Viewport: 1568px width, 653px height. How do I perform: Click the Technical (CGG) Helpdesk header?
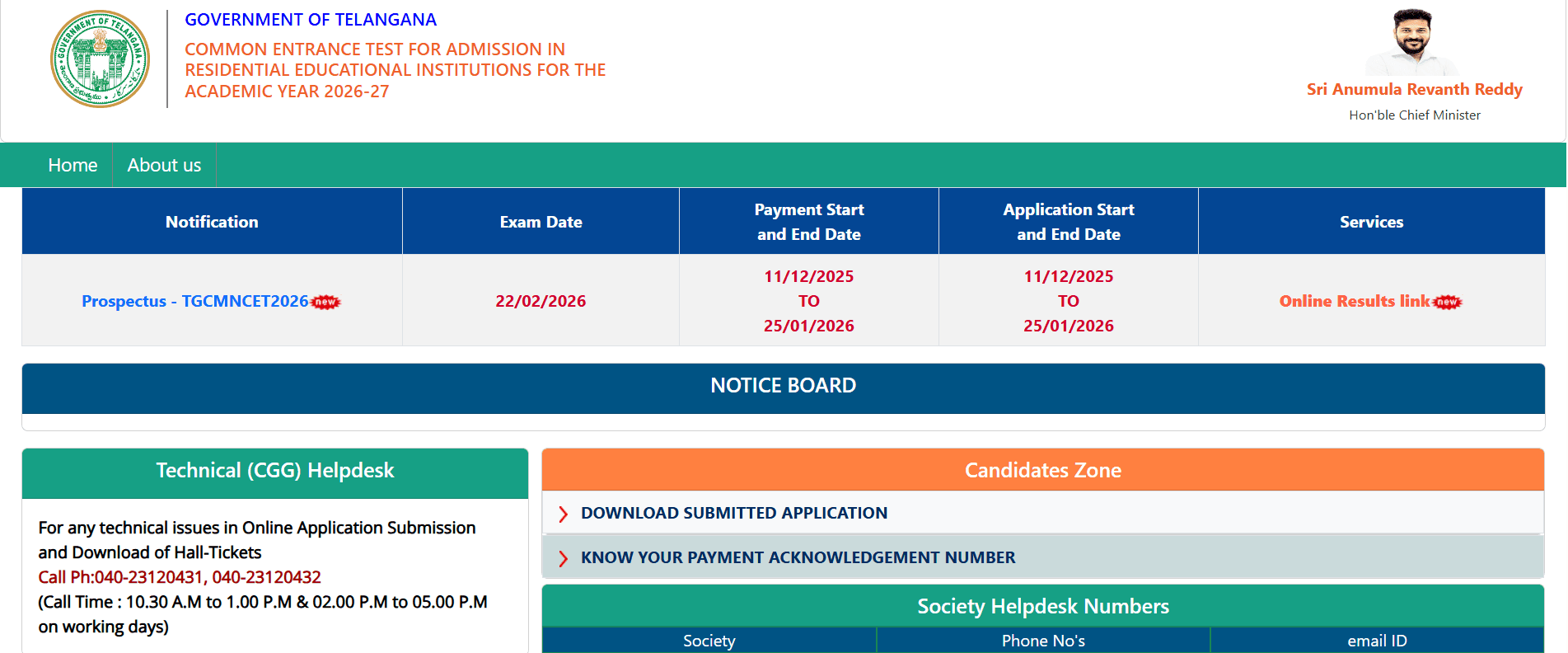(274, 471)
